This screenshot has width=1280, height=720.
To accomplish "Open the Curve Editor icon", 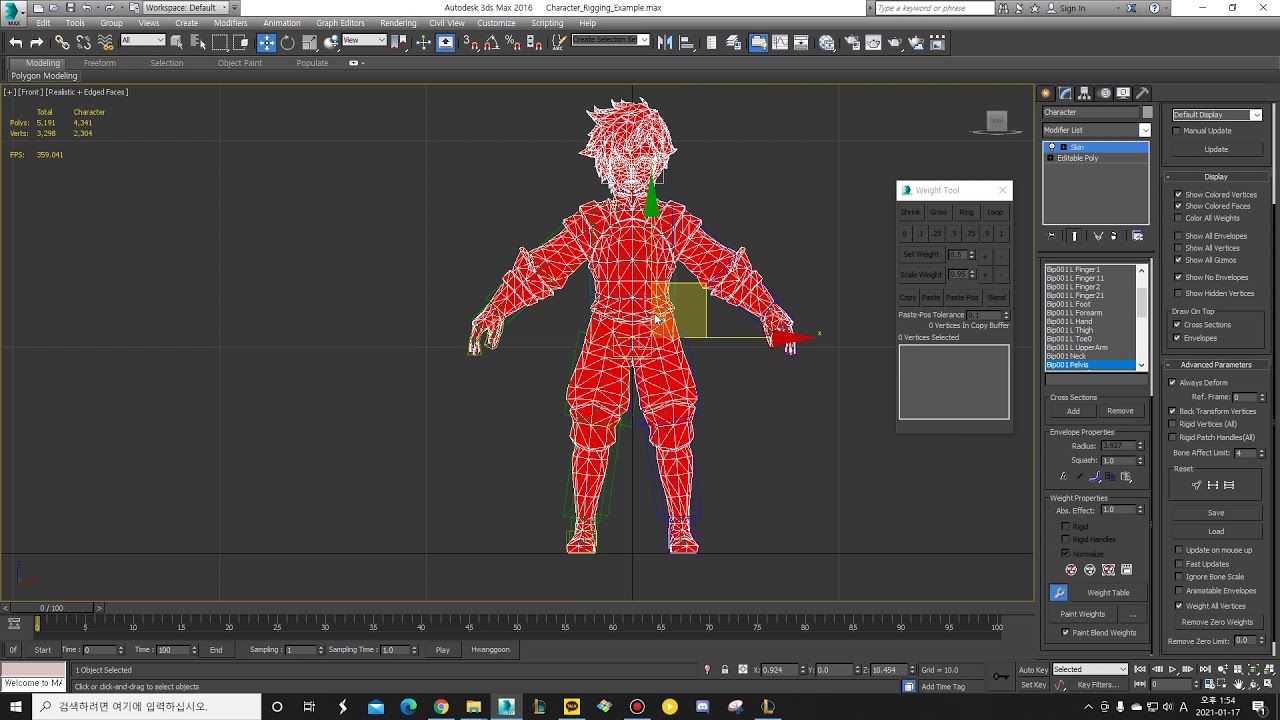I will [779, 42].
